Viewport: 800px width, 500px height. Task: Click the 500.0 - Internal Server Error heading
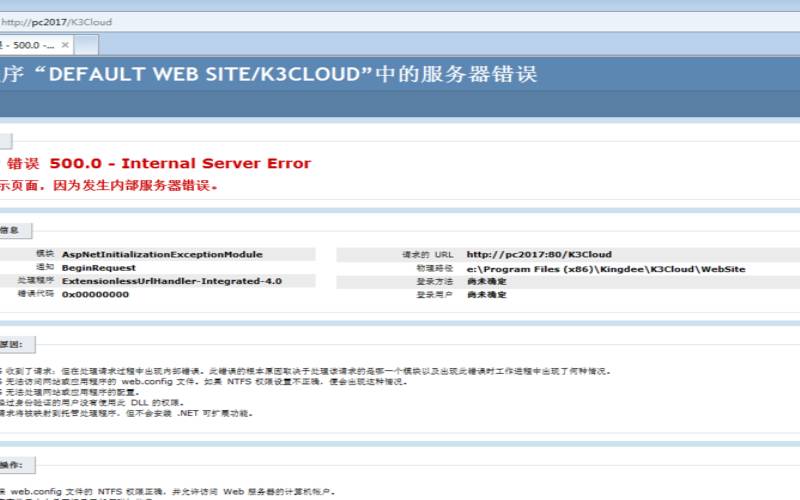(x=180, y=163)
